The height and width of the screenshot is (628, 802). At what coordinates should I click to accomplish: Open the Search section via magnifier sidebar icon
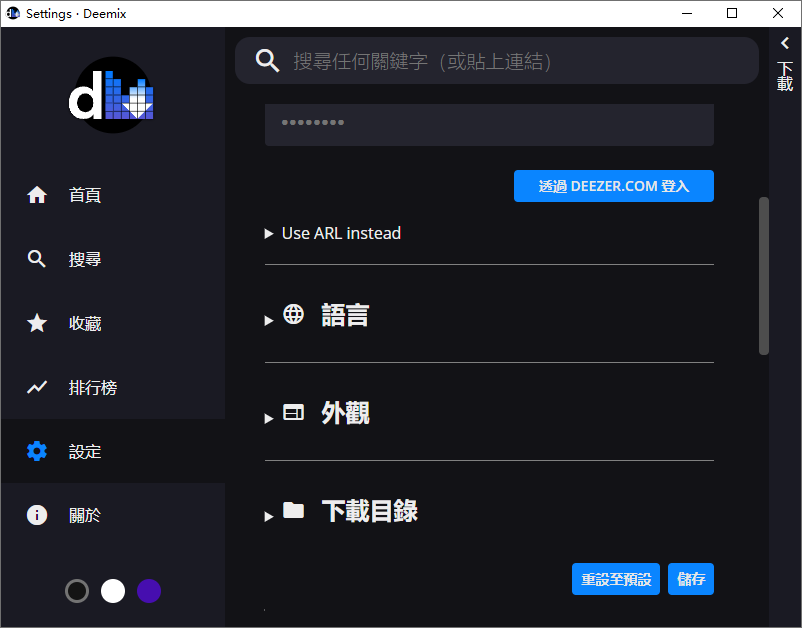pos(37,259)
